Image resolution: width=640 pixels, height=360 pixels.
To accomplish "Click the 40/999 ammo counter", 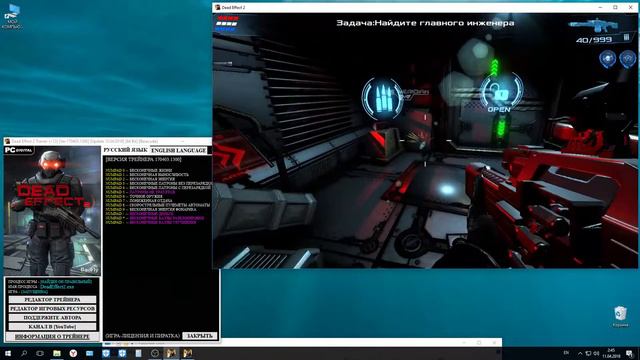I will pyautogui.click(x=594, y=40).
